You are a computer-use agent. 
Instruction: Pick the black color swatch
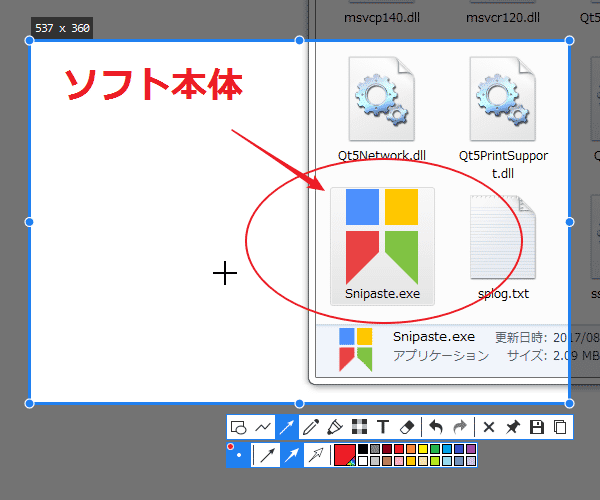363,449
